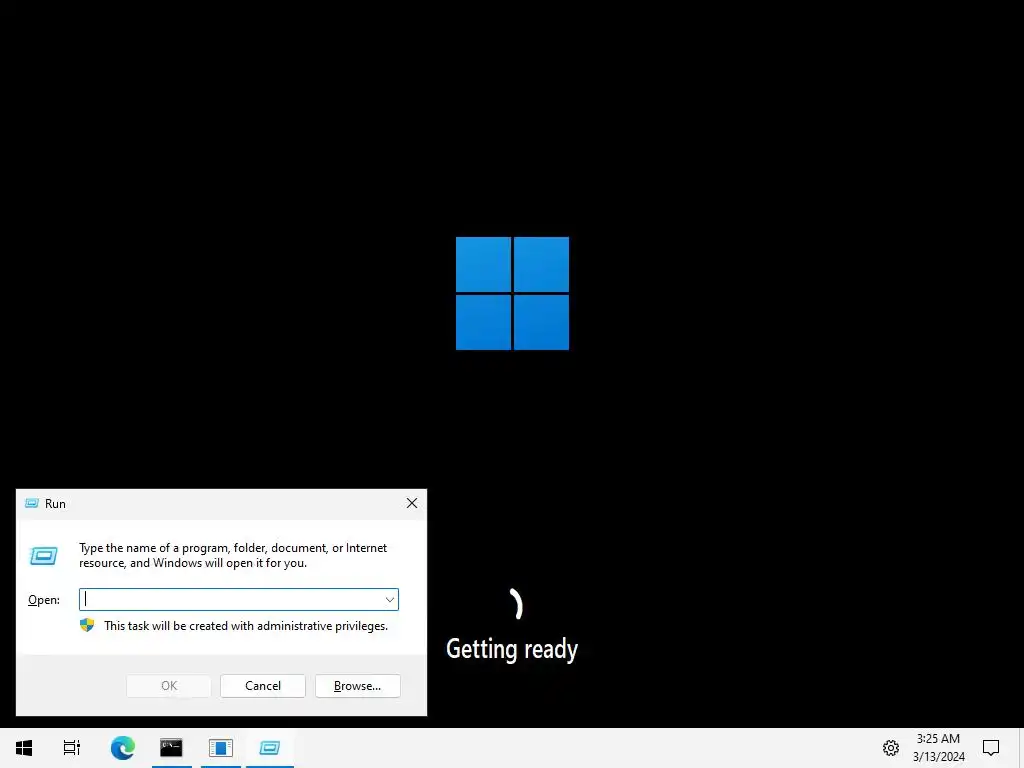
Task: Click the Cancel button in Run
Action: pyautogui.click(x=263, y=686)
